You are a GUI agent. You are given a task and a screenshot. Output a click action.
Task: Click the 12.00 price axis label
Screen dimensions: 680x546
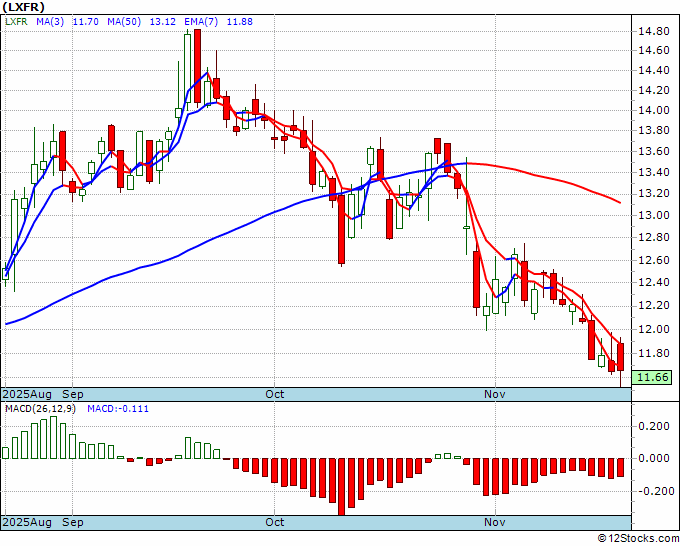654,329
